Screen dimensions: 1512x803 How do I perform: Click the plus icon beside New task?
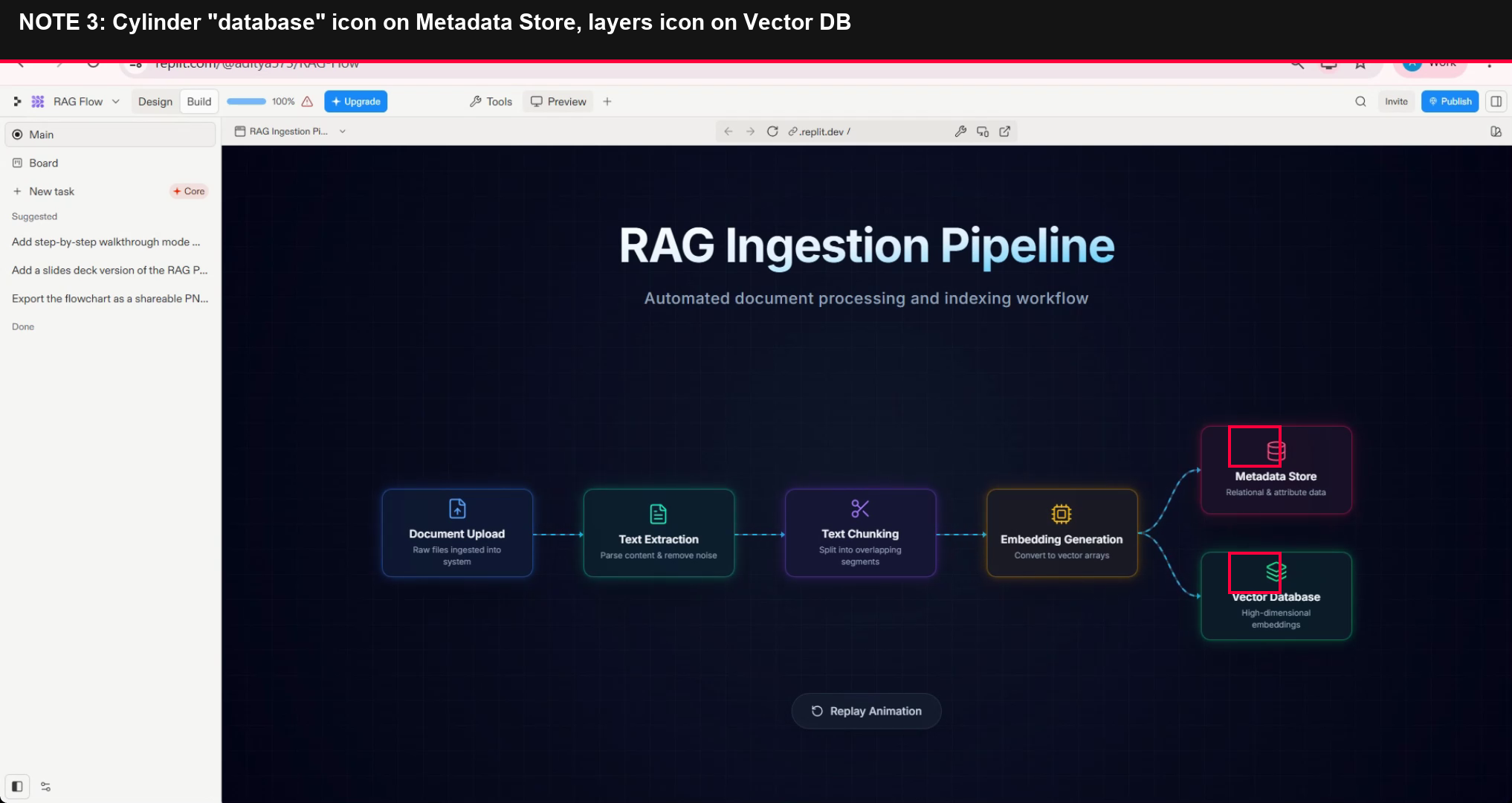click(x=17, y=191)
